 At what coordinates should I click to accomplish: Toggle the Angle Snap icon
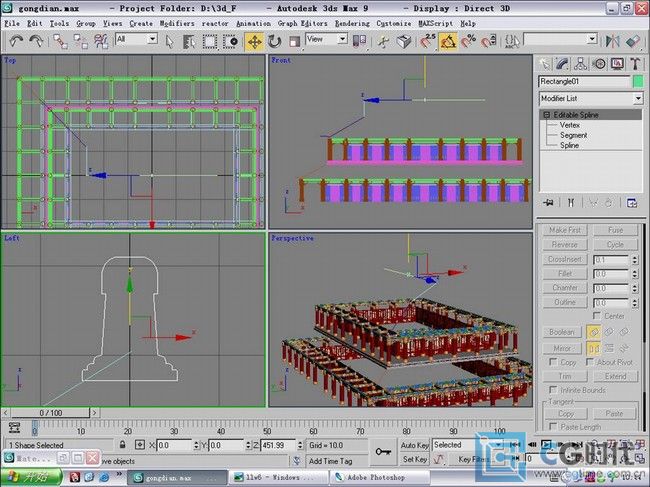click(x=448, y=41)
